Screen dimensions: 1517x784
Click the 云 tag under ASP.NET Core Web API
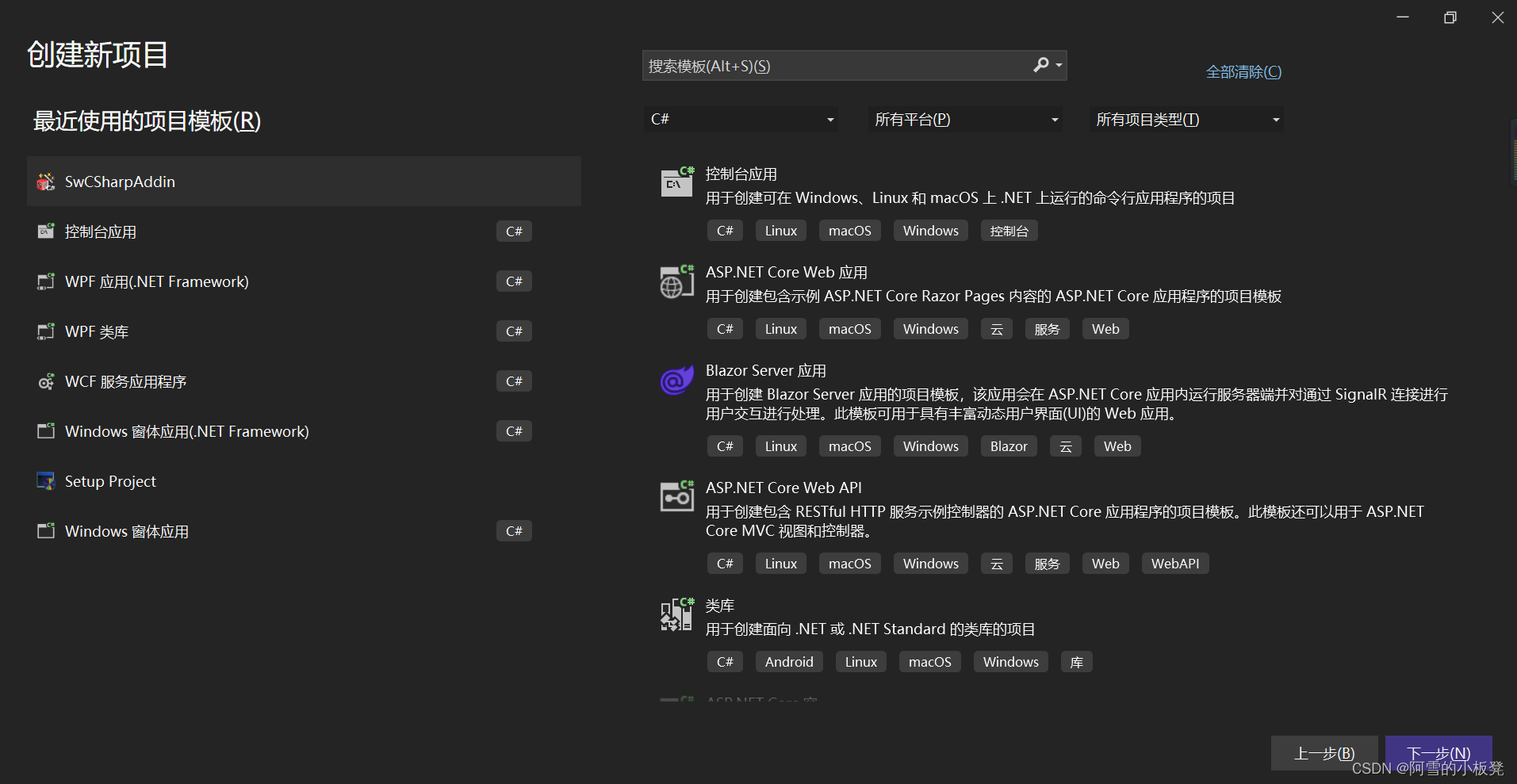[x=997, y=564]
